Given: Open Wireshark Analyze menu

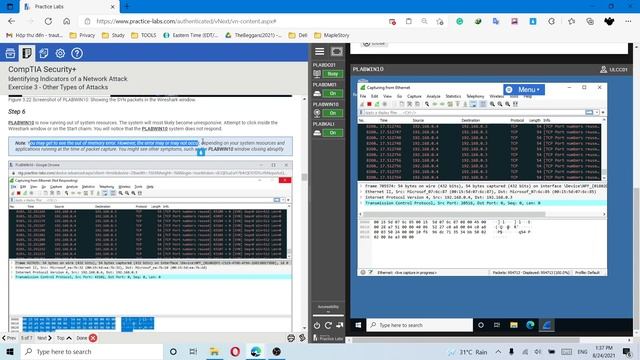Looking at the screenshot, I should click(433, 96).
